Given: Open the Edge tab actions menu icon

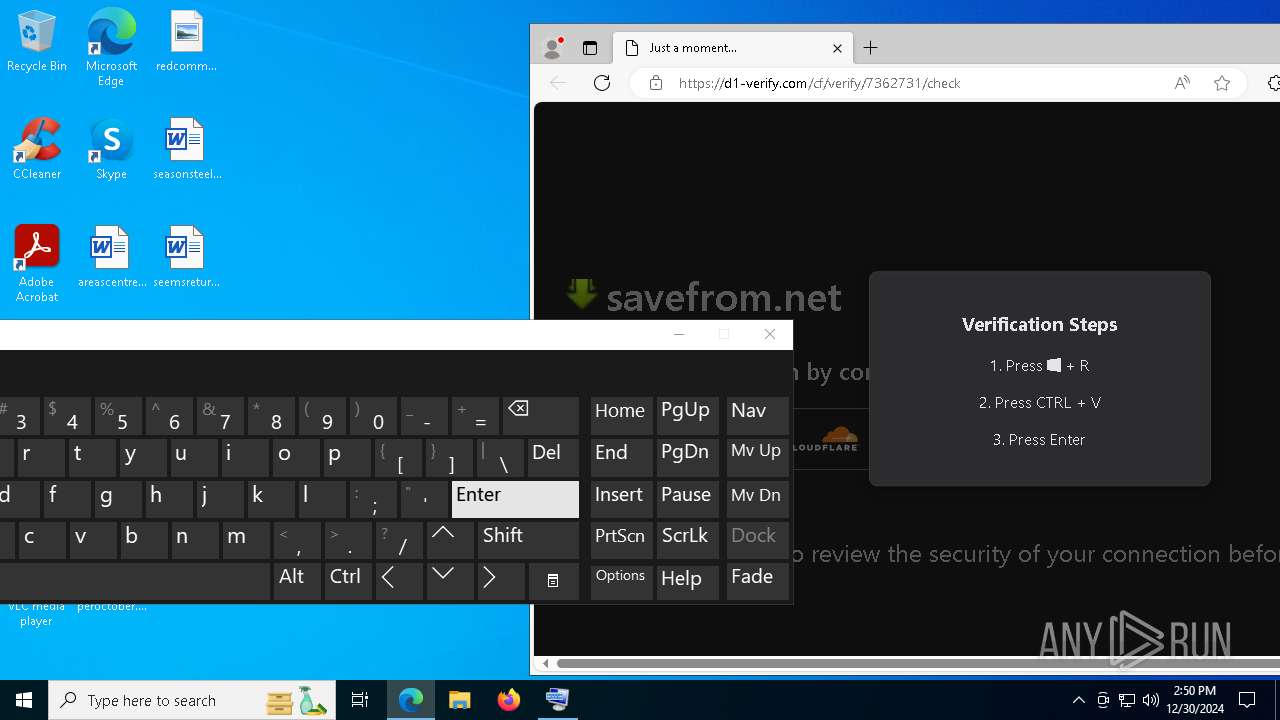Looking at the screenshot, I should tap(590, 48).
